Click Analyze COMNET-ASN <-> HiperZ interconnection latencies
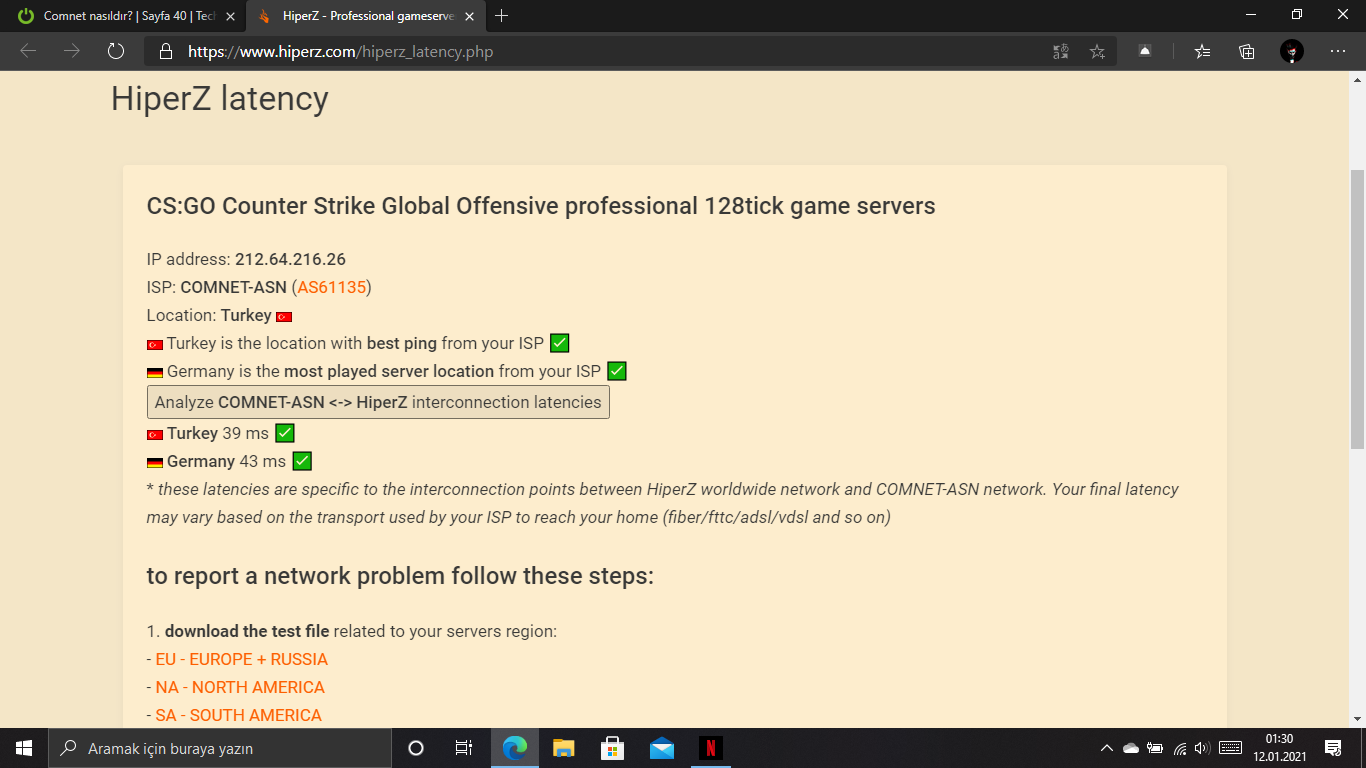The image size is (1366, 768). [378, 402]
